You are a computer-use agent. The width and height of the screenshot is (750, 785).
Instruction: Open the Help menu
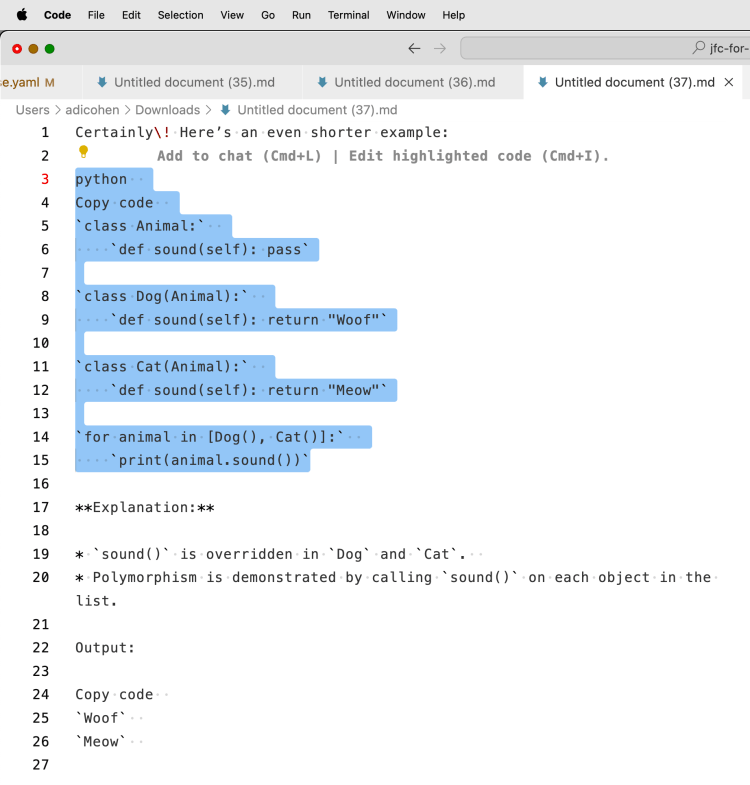click(454, 15)
